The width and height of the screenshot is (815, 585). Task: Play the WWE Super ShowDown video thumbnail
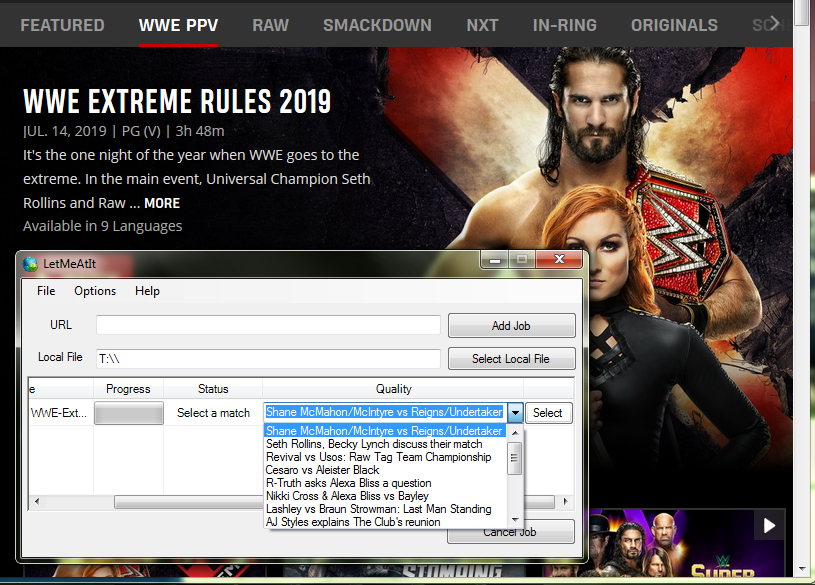pyautogui.click(x=768, y=525)
